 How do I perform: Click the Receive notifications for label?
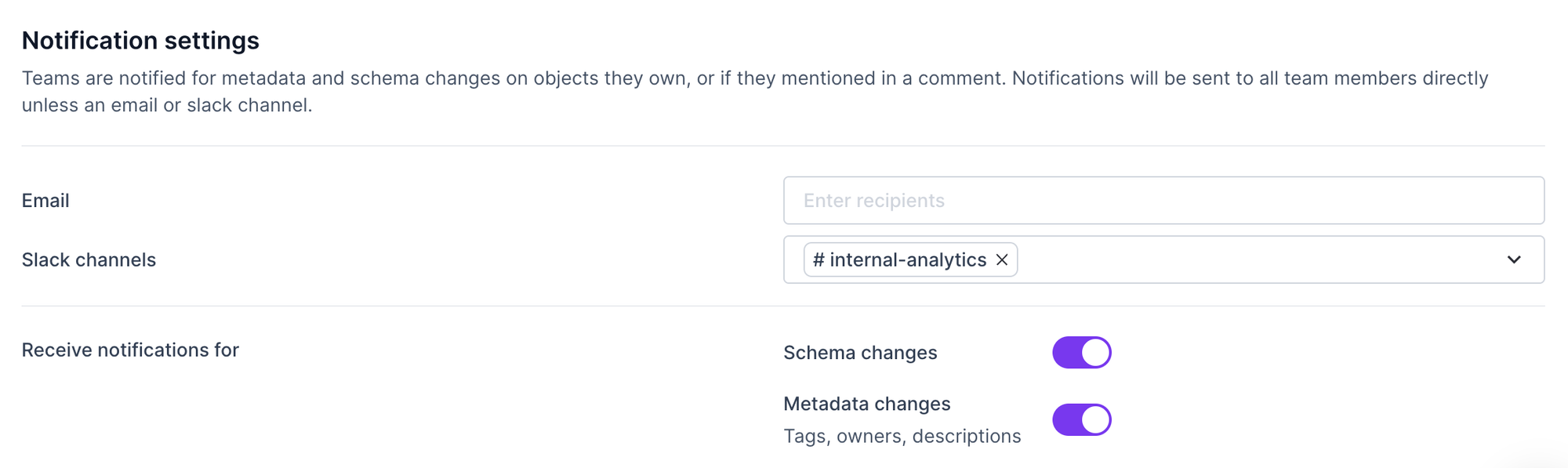tap(130, 350)
